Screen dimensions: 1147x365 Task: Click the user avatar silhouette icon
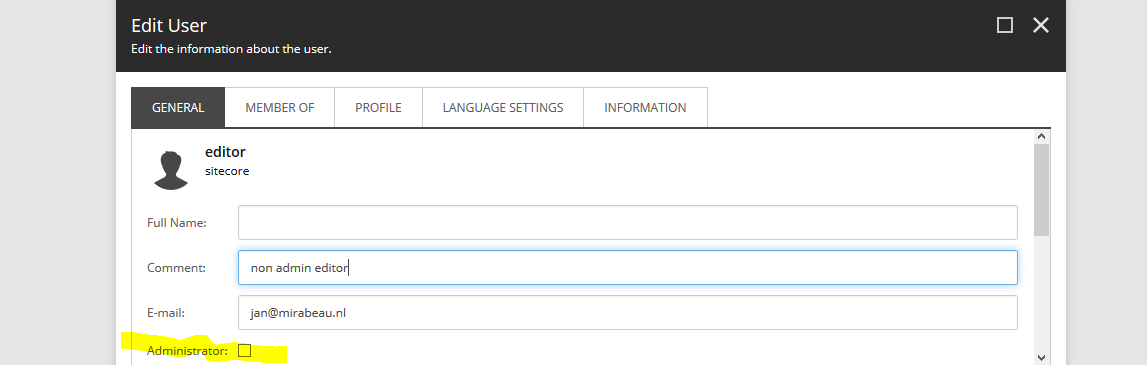click(171, 170)
